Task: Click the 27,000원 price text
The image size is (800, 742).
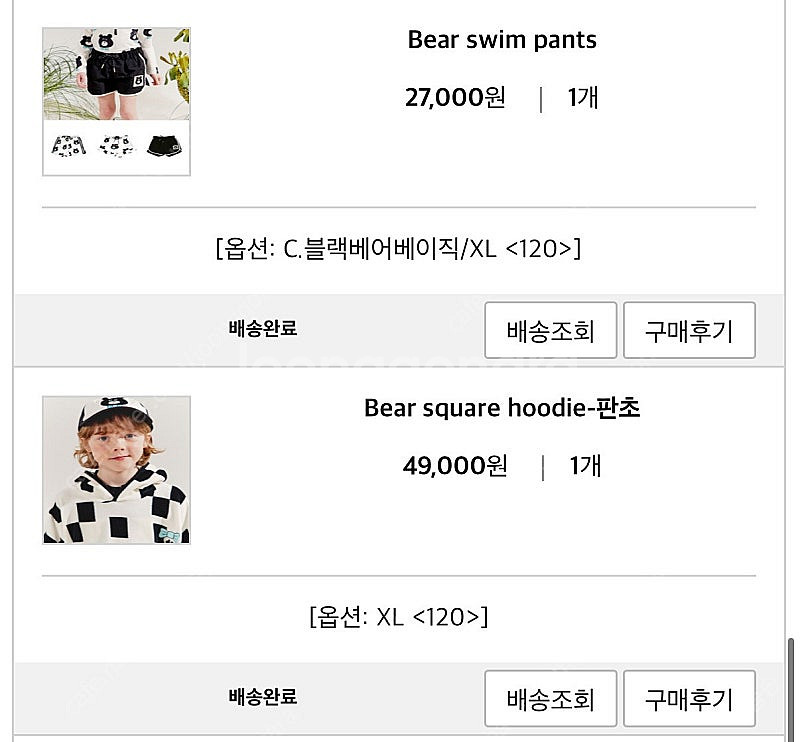Action: pos(455,97)
